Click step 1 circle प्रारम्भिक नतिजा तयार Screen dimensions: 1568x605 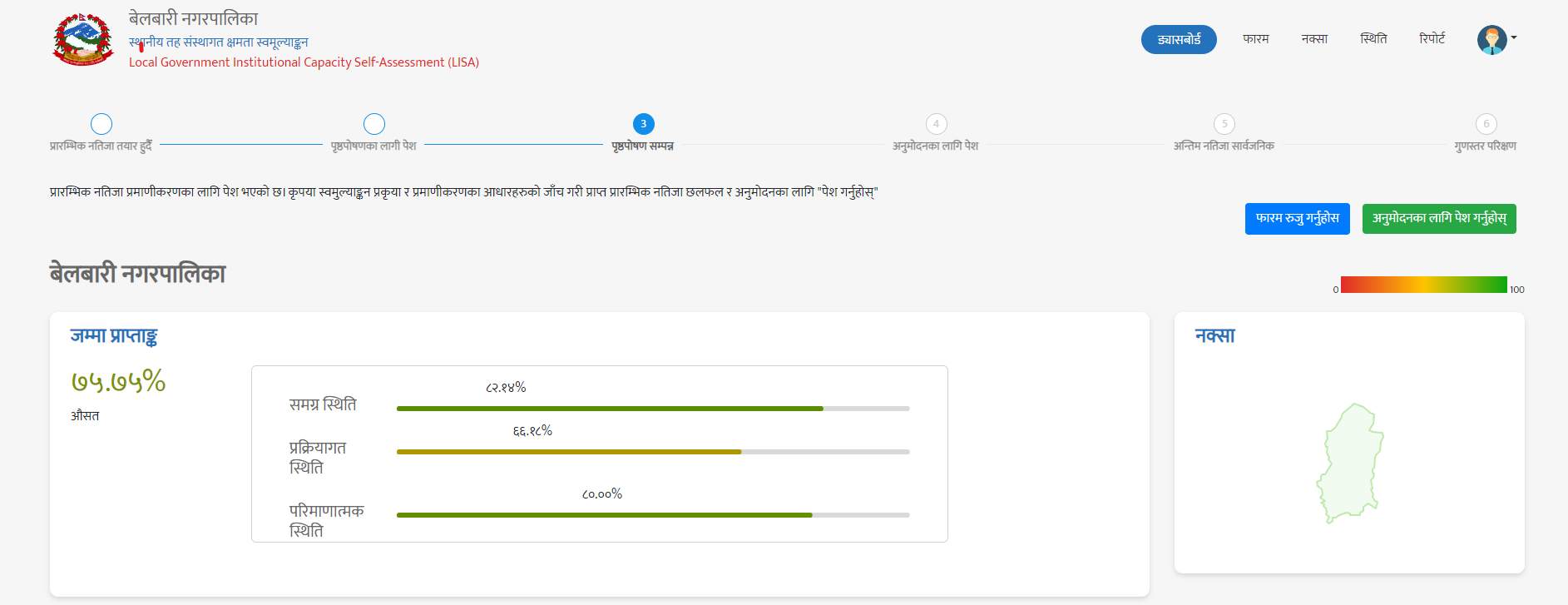(x=101, y=124)
